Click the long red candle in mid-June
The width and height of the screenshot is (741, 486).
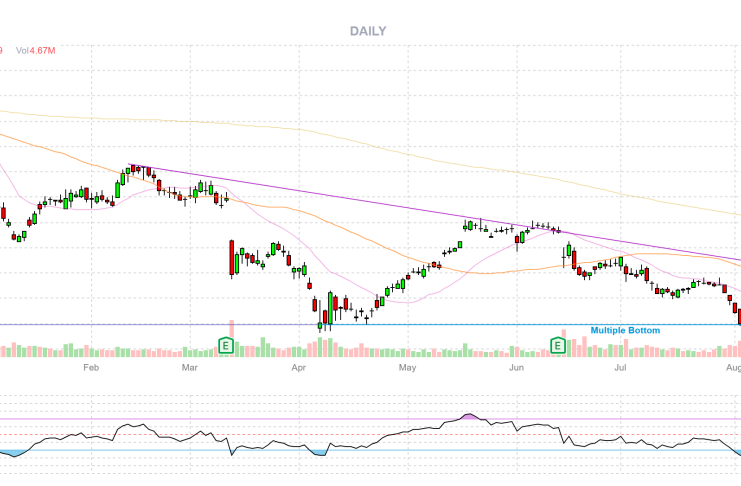tap(575, 260)
